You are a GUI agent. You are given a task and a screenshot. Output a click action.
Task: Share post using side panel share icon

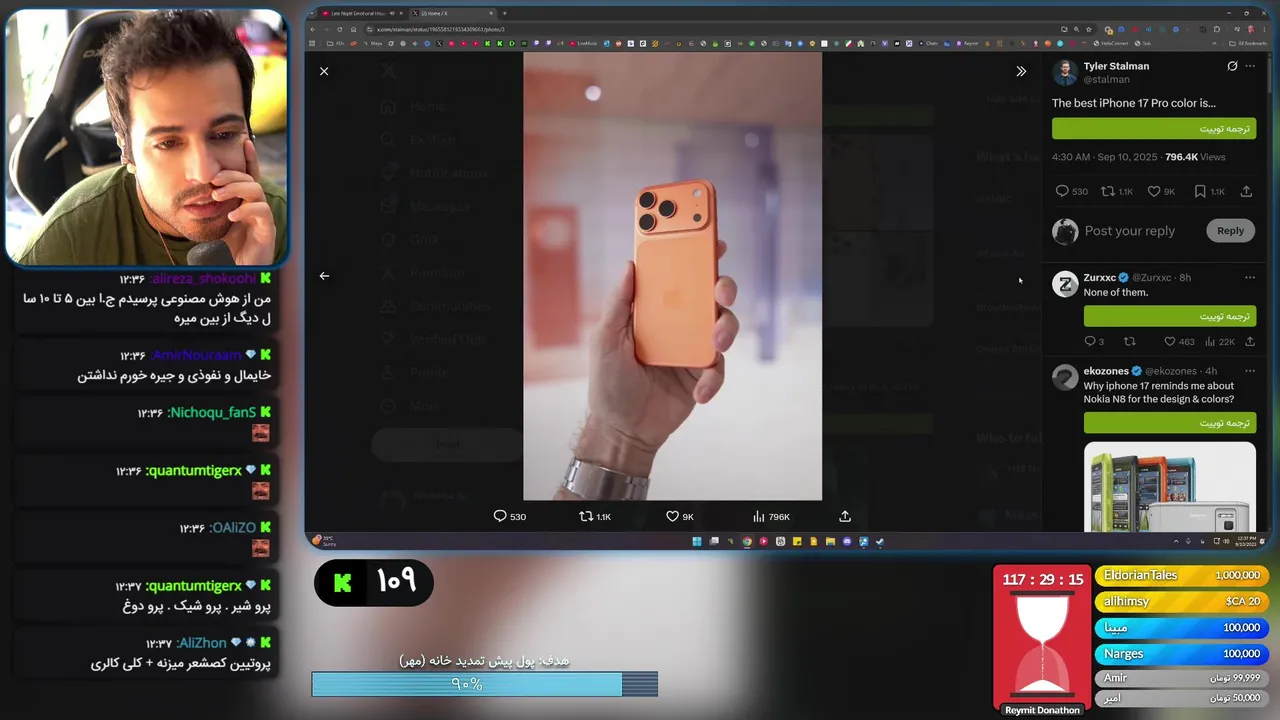(x=1246, y=191)
